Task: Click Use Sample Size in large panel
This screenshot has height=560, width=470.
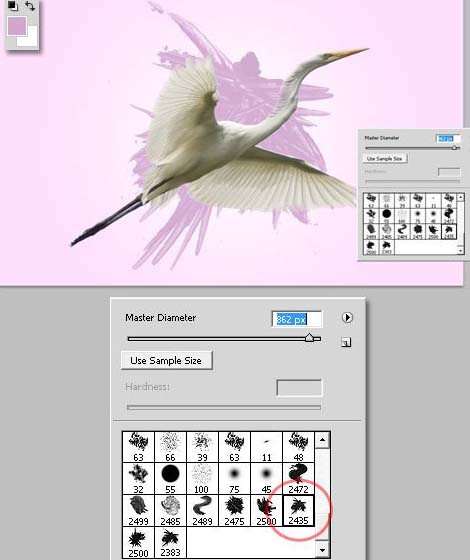Action: 166,360
